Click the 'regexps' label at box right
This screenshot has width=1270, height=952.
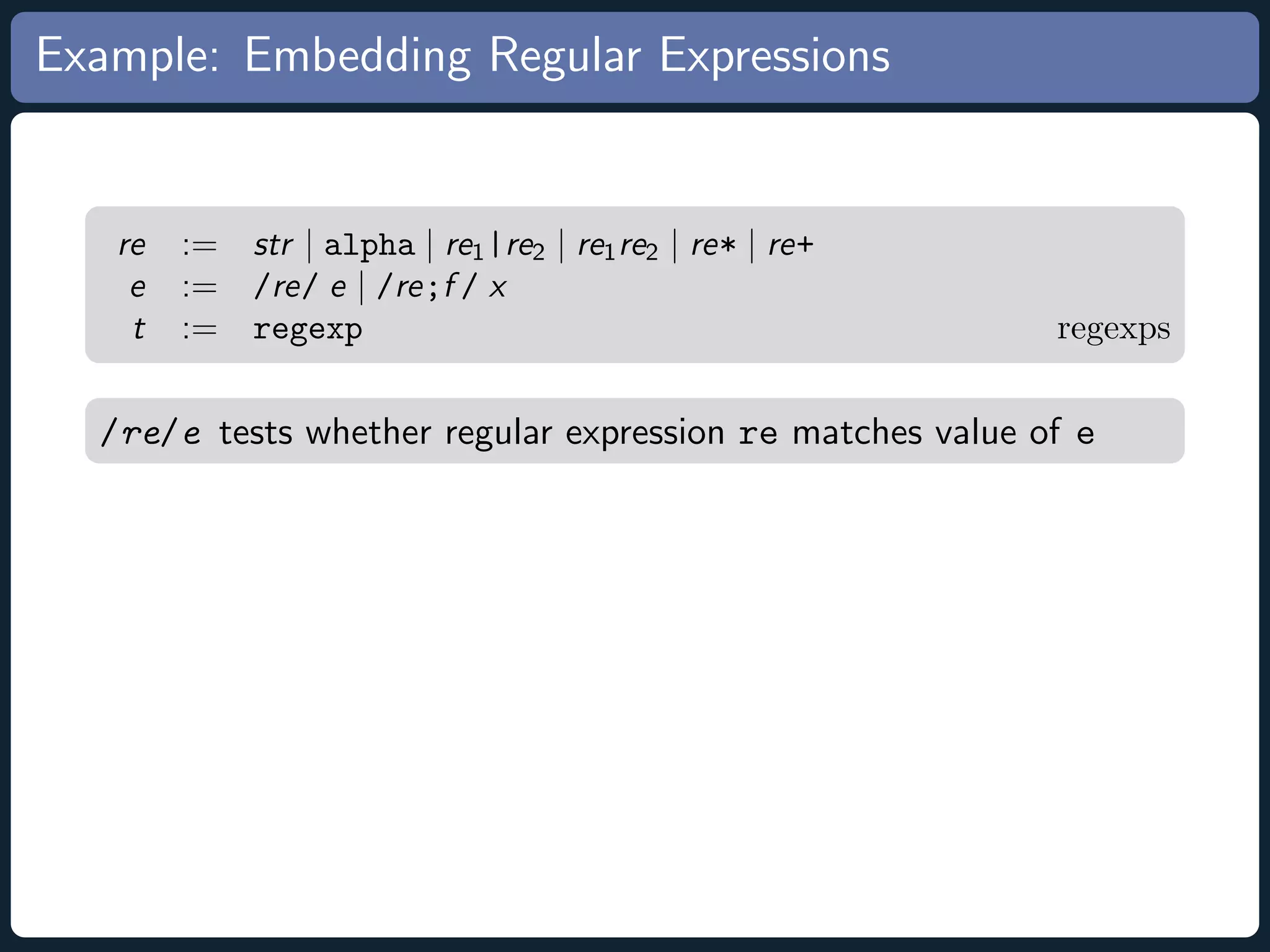click(x=1114, y=330)
